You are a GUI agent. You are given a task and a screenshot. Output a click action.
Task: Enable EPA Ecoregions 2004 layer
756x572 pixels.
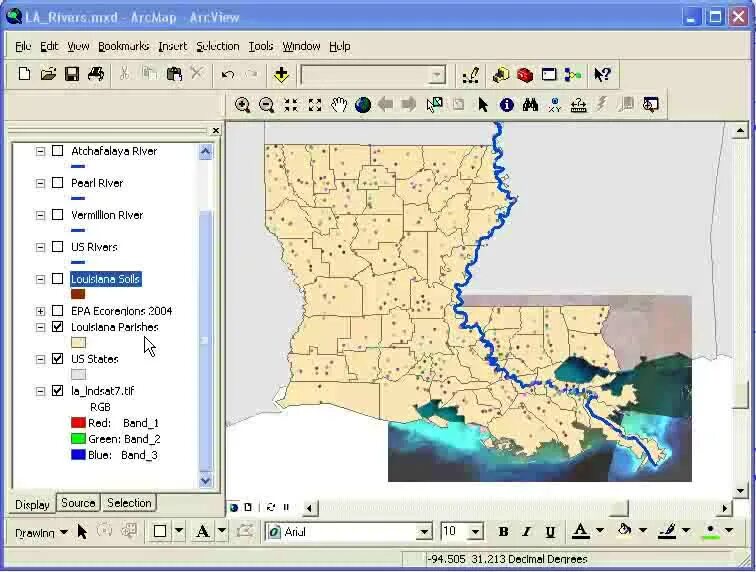click(57, 311)
